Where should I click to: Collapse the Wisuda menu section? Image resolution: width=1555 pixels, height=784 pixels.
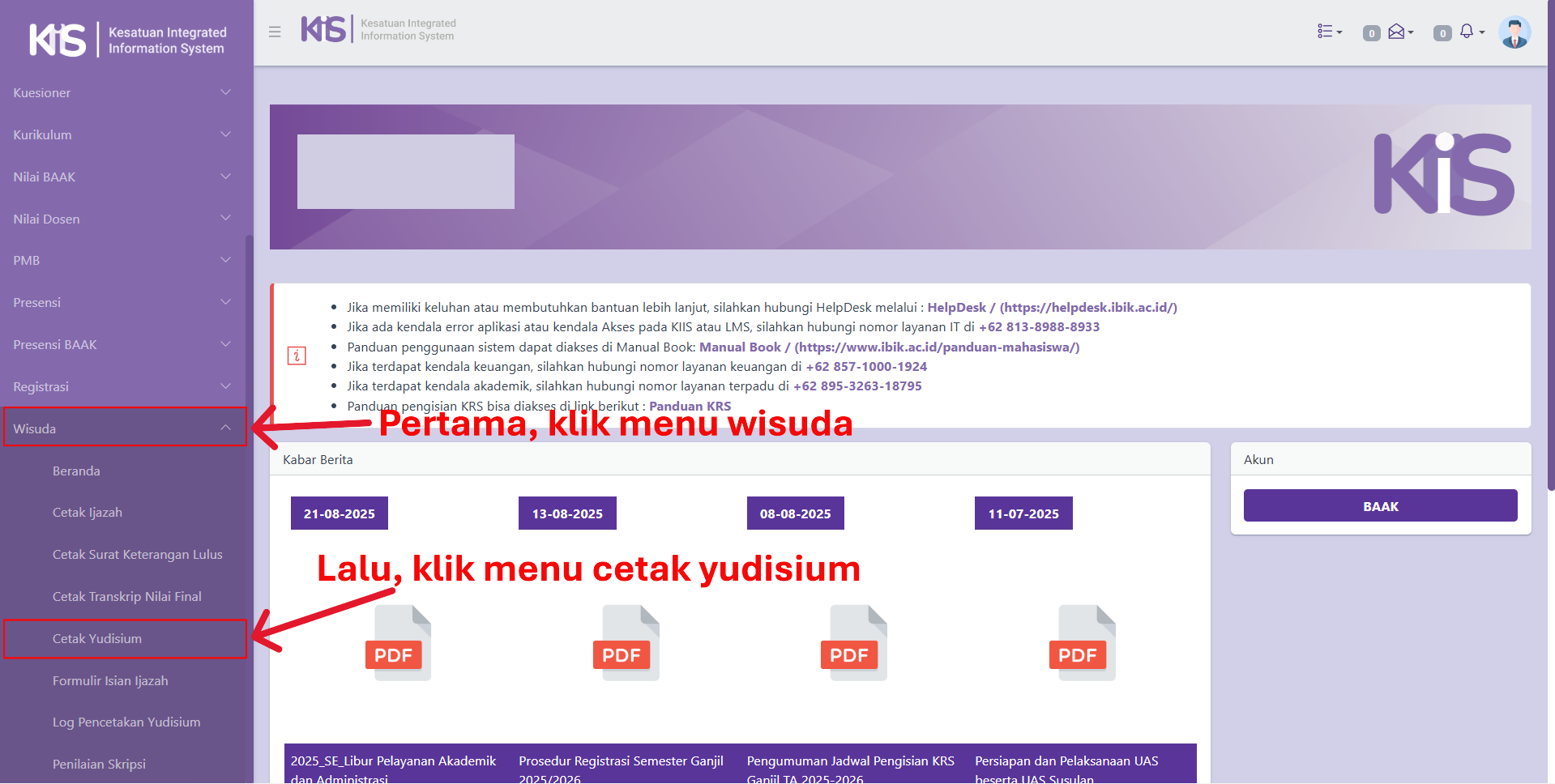click(x=122, y=428)
